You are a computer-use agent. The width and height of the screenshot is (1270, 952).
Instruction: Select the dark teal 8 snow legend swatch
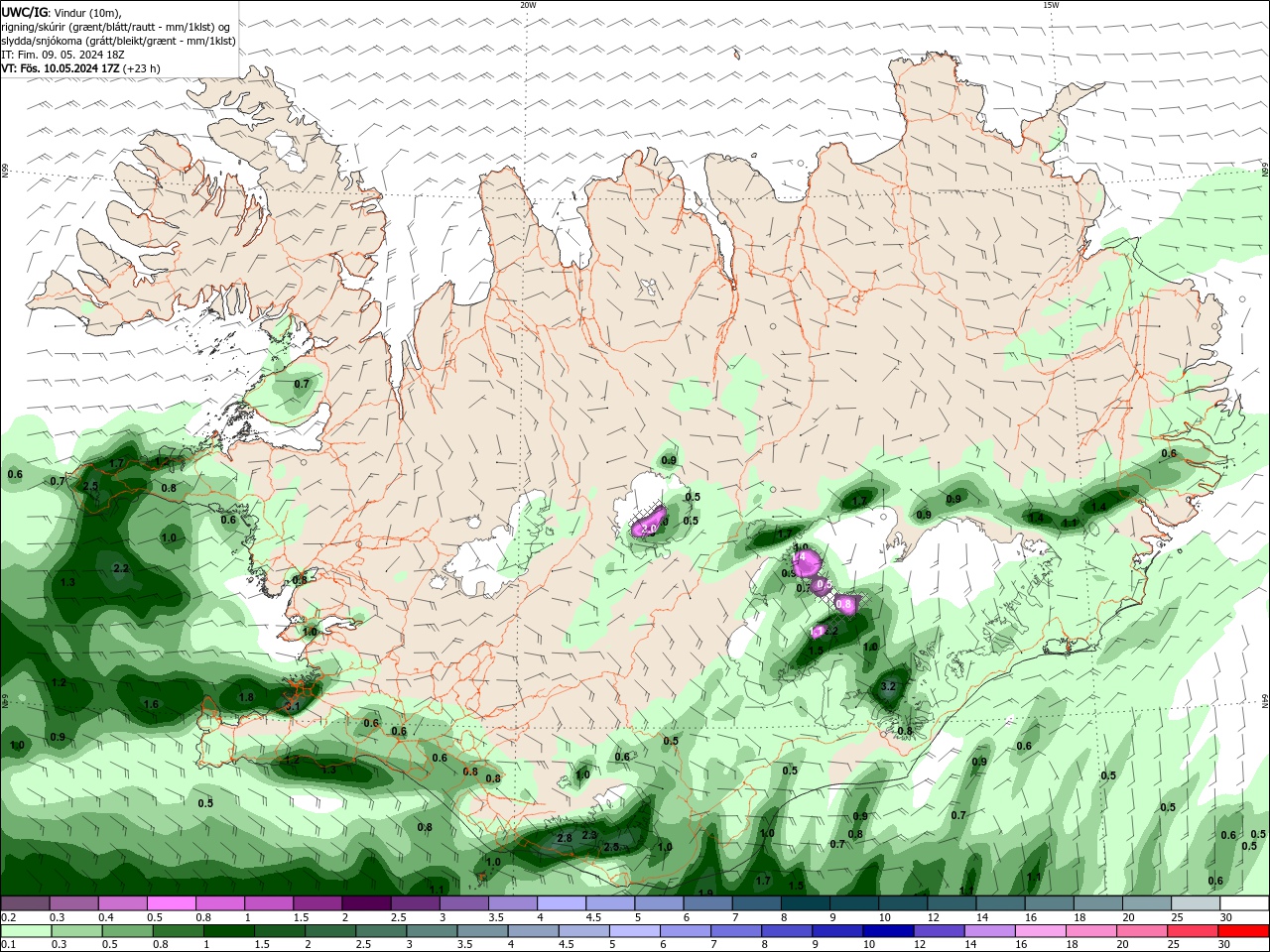pyautogui.click(x=804, y=903)
